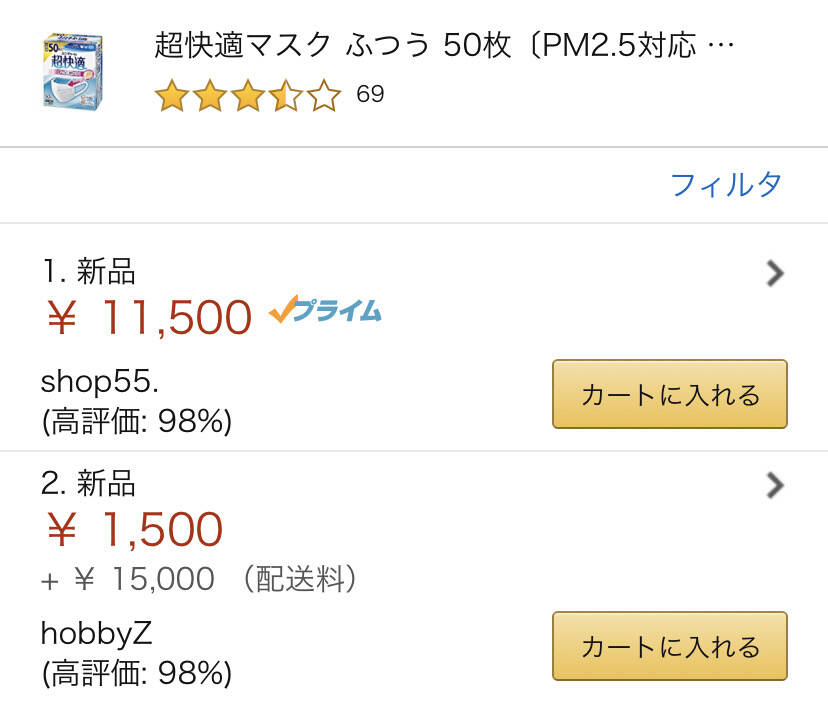Open seller hobbyZ profile
Screen dimensions: 828x725
coord(96,633)
